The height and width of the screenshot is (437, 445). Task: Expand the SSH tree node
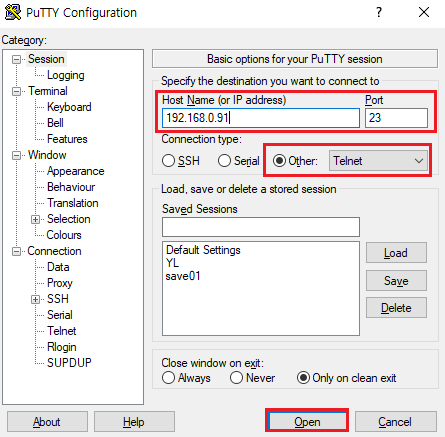pyautogui.click(x=35, y=299)
